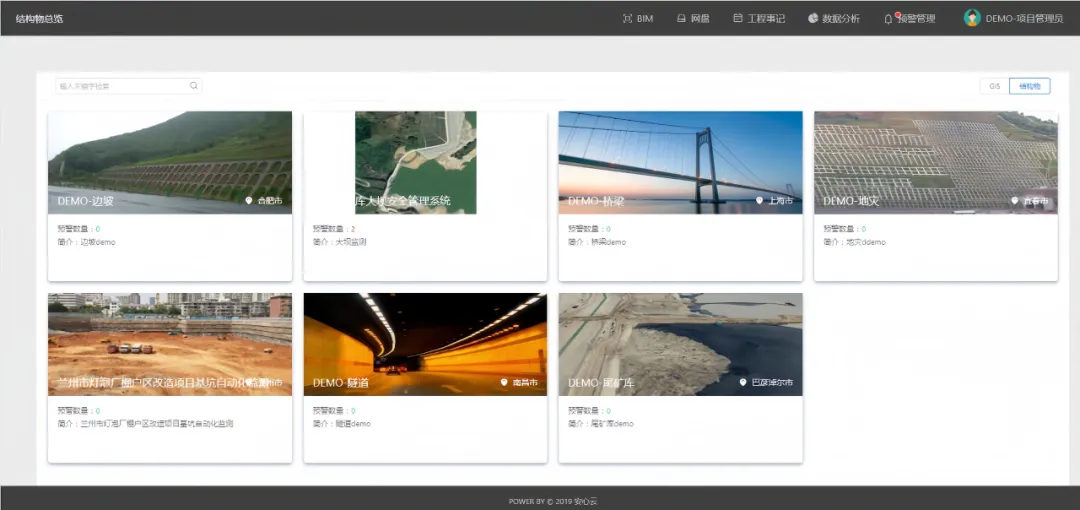Viewport: 1080px width, 510px height.
Task: Switch to the 结构物 view
Action: click(x=1029, y=86)
